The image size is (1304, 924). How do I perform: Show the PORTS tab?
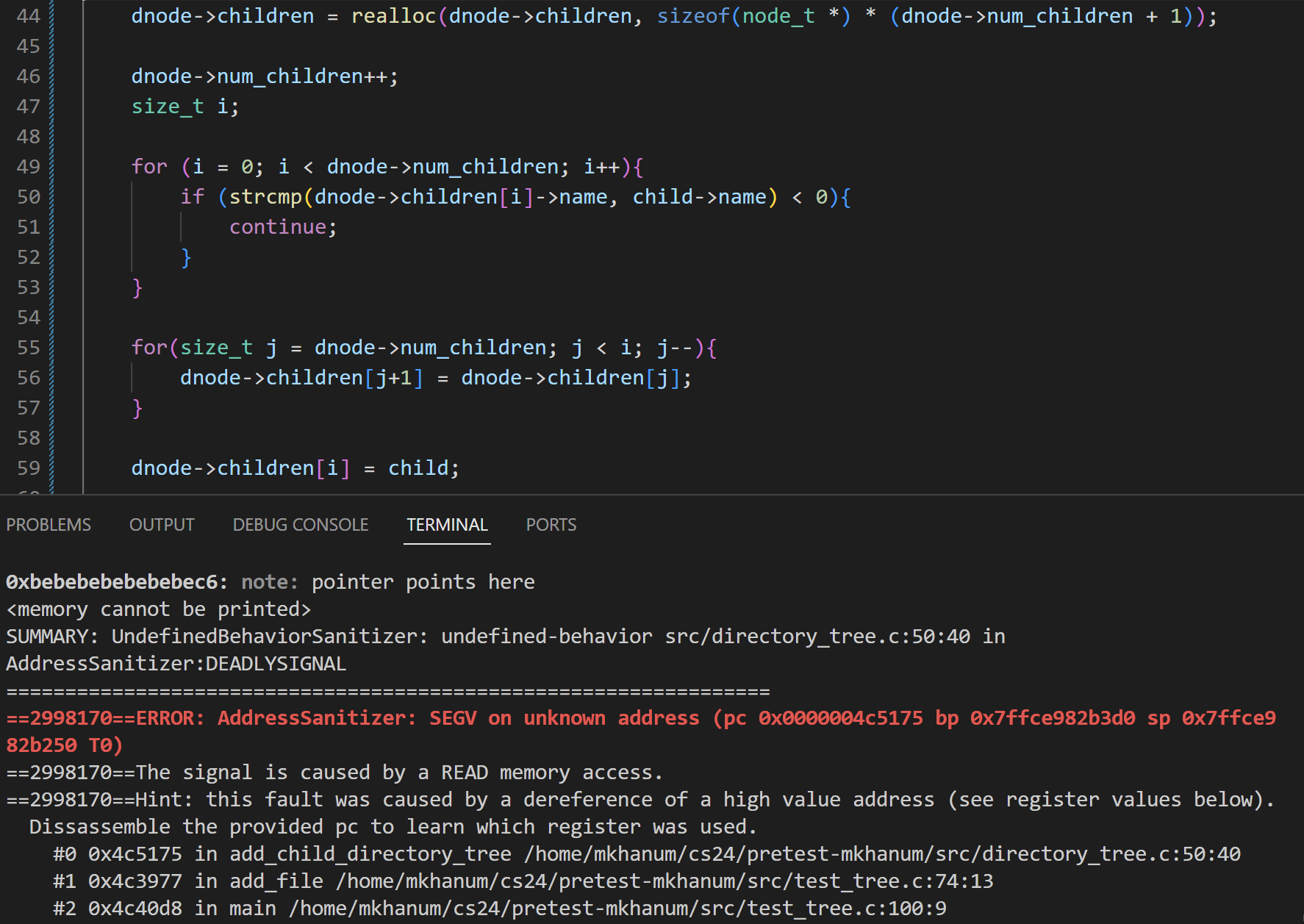[x=551, y=525]
